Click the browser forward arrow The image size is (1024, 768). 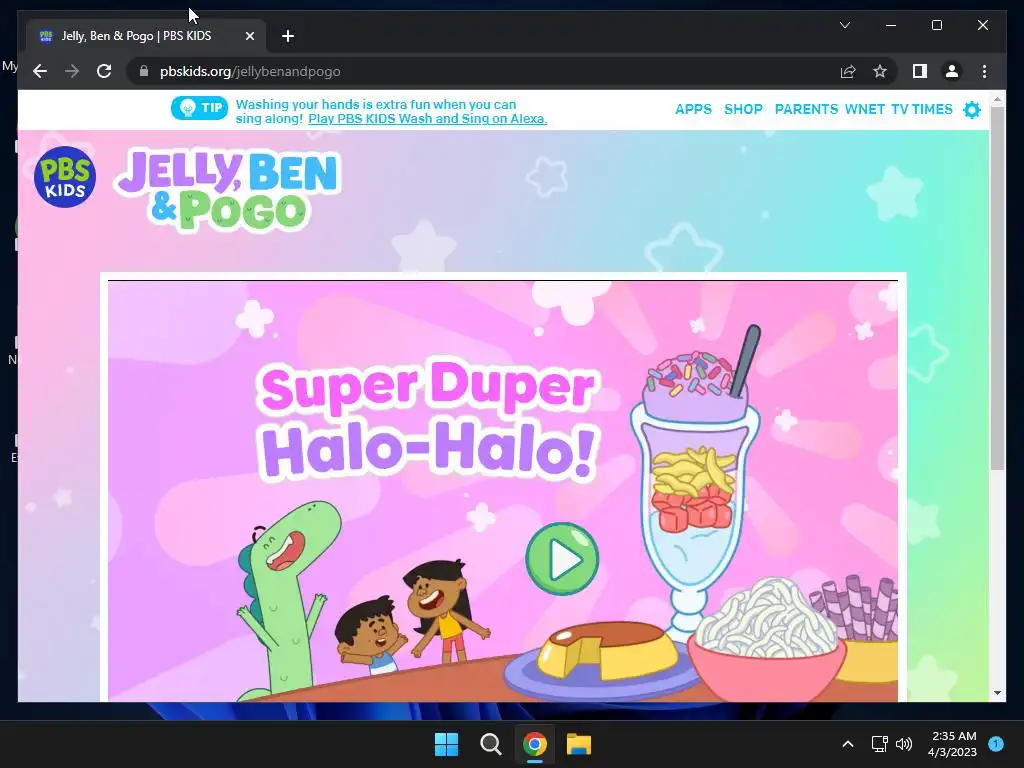(x=72, y=71)
